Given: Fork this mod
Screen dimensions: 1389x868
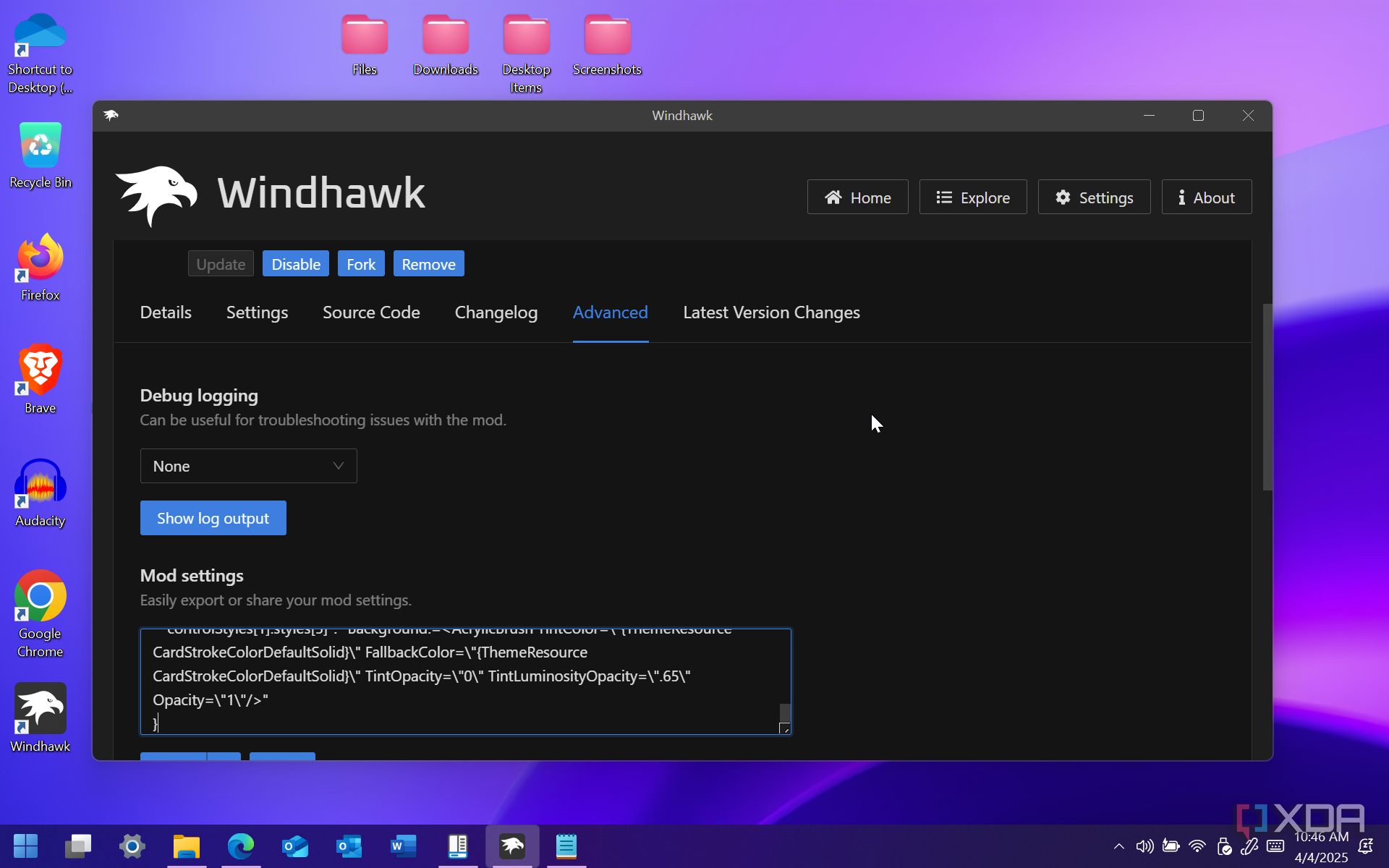Looking at the screenshot, I should 361,264.
